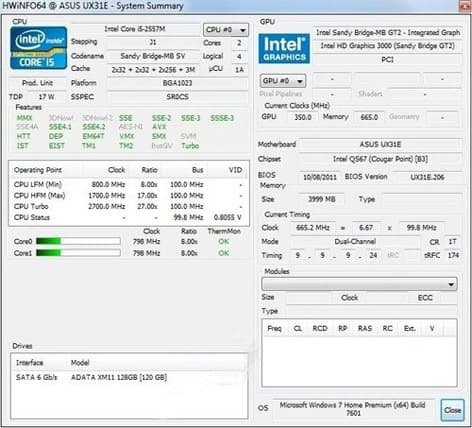Click the AVX feature label
Image resolution: width=472 pixels, height=428 pixels.
point(159,127)
